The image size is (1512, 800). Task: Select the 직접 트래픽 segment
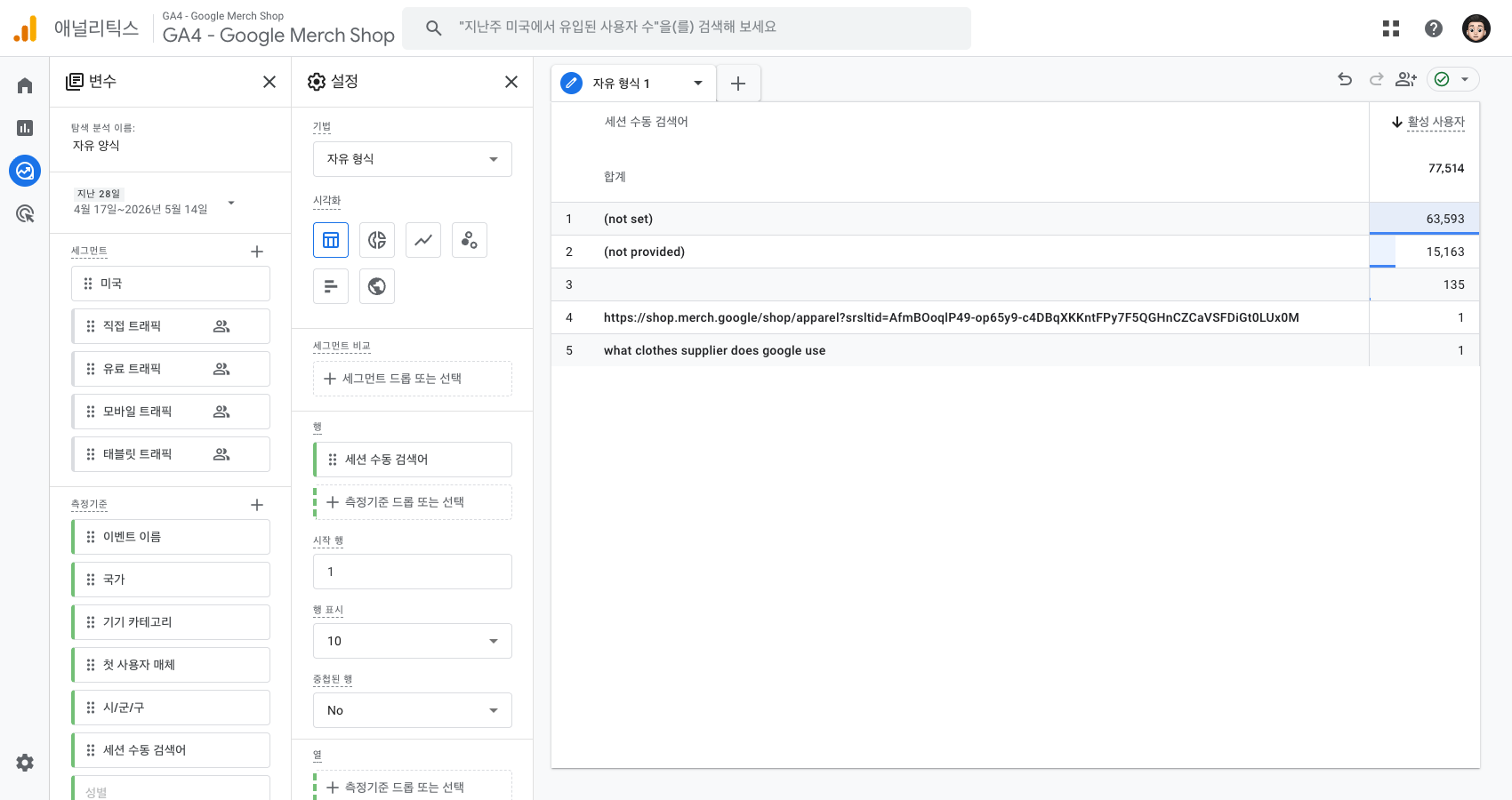171,326
